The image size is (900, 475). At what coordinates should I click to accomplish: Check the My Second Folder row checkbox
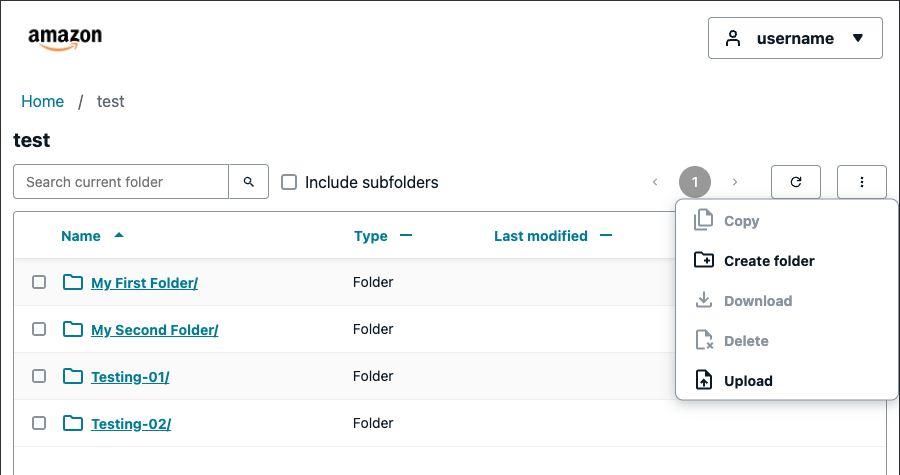[39, 329]
